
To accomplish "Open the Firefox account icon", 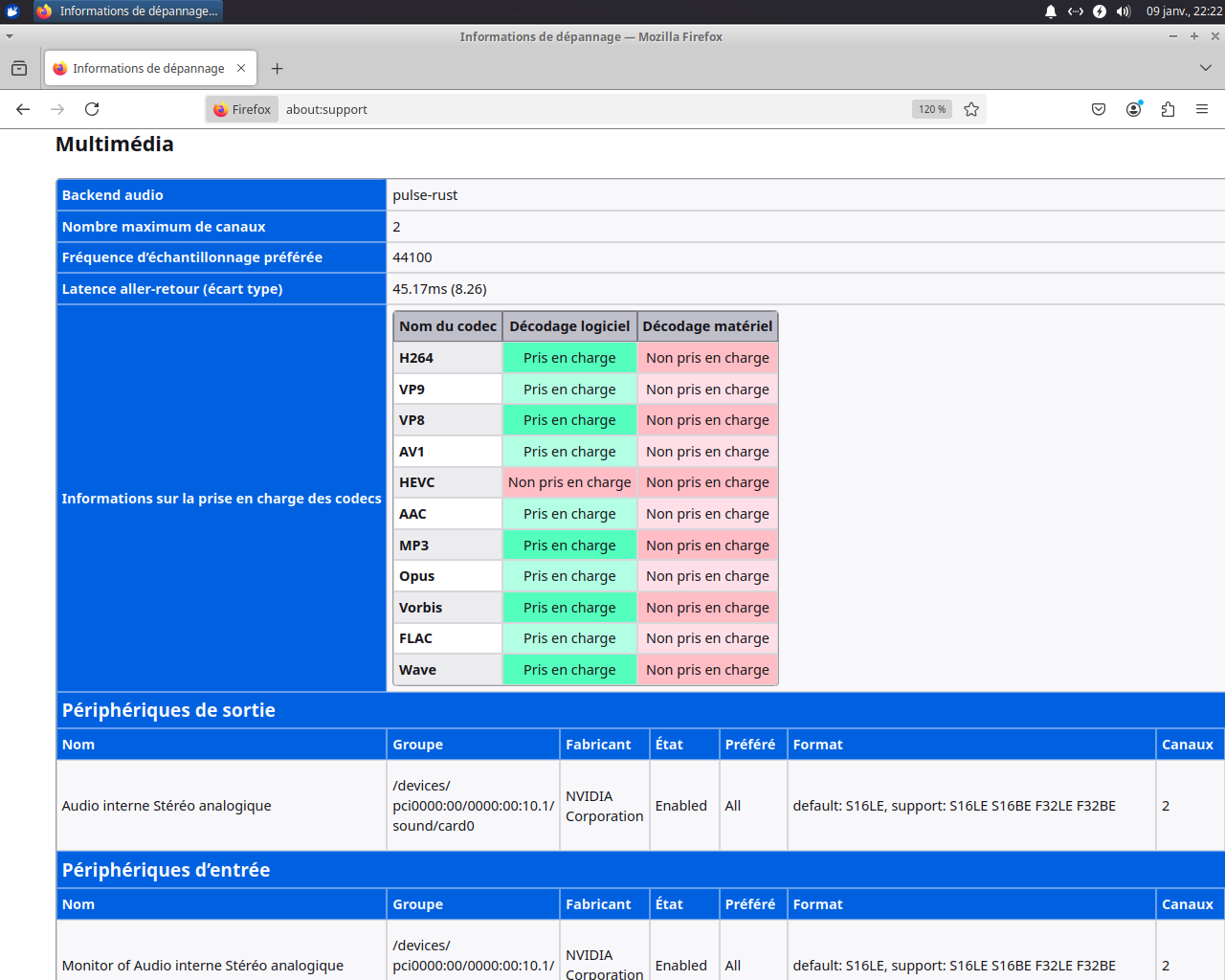I will [x=1134, y=109].
